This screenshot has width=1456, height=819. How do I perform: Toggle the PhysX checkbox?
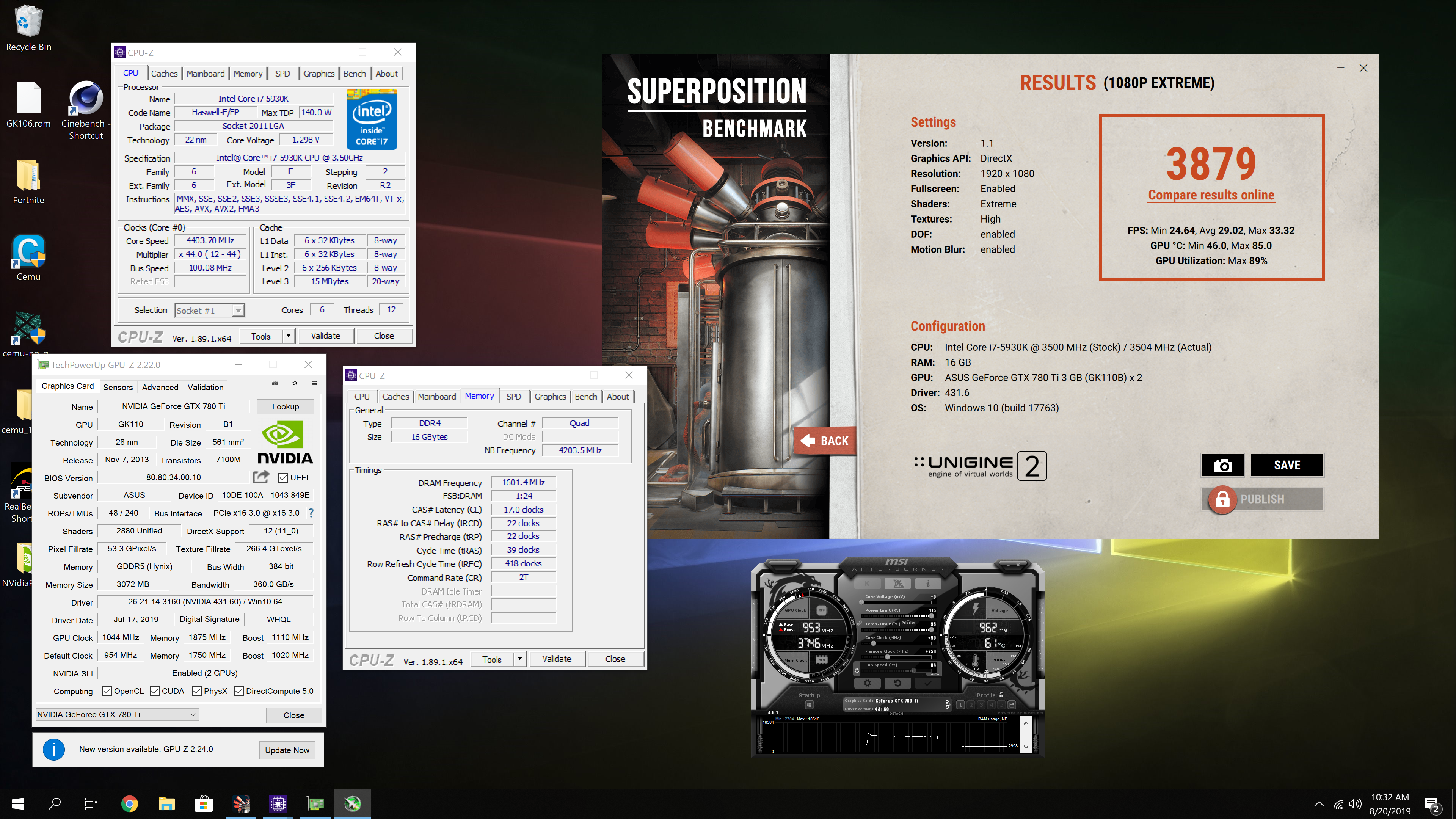coord(197,691)
